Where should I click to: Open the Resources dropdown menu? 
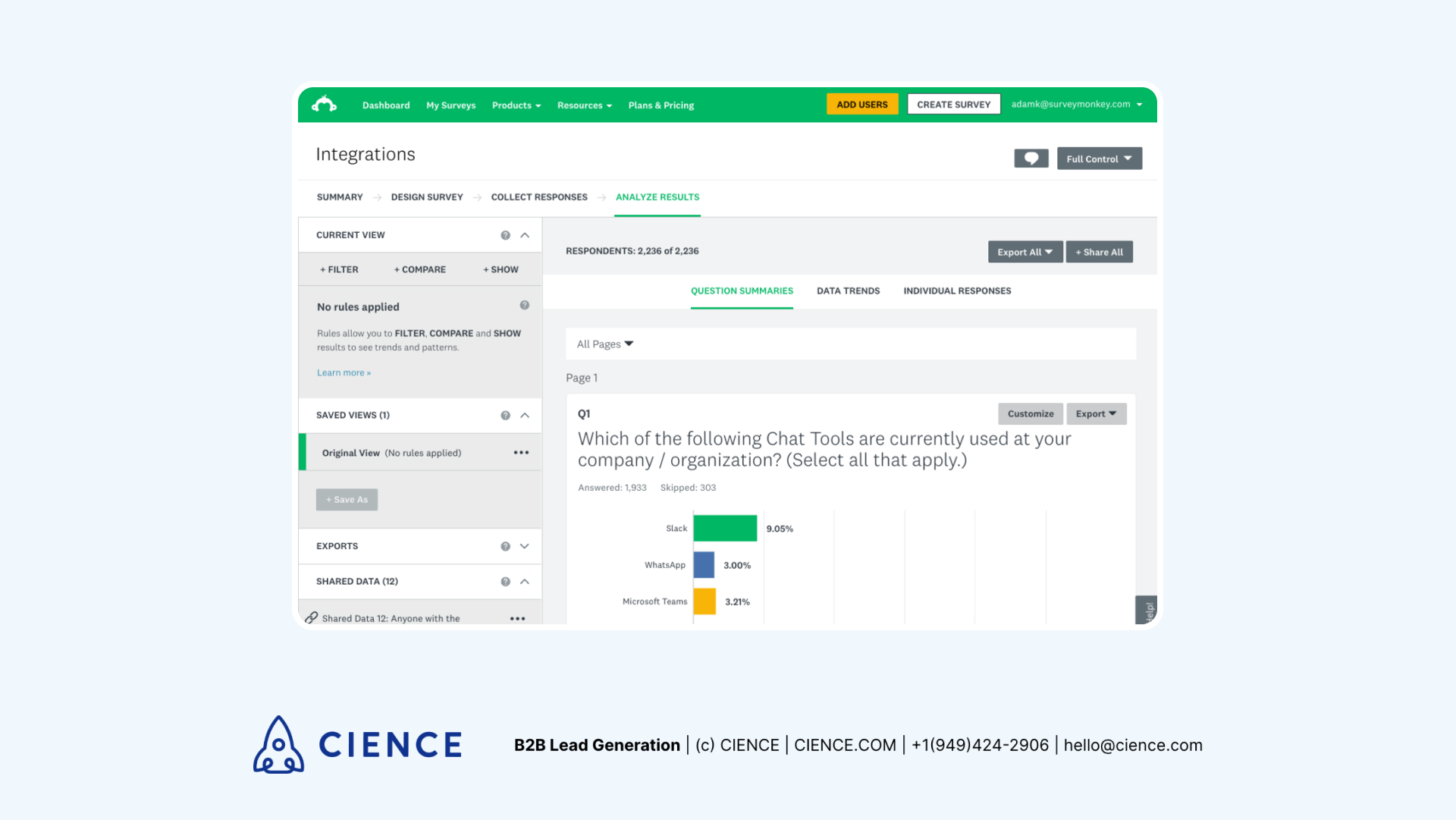(584, 104)
